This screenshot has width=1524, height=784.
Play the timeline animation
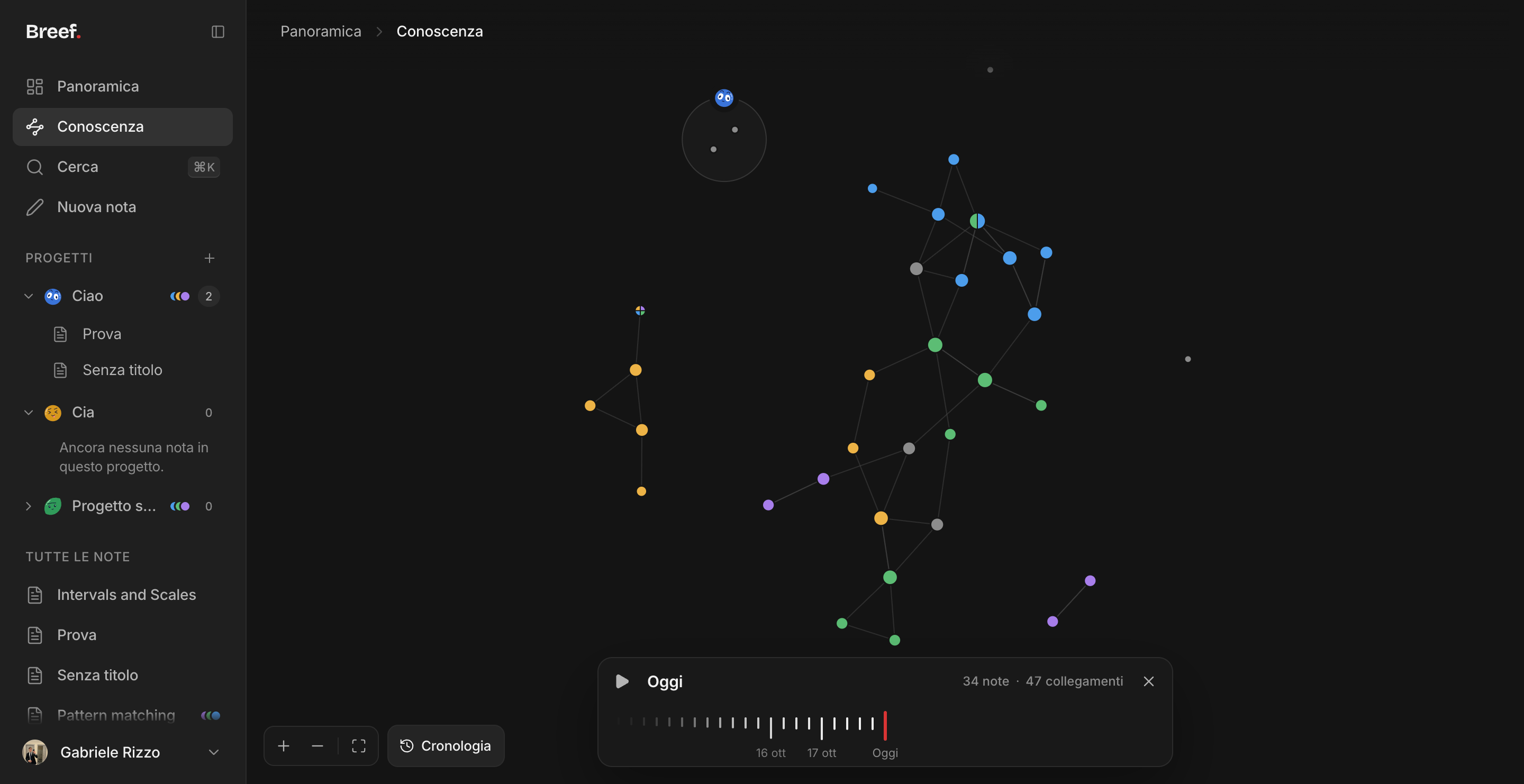pyautogui.click(x=622, y=681)
